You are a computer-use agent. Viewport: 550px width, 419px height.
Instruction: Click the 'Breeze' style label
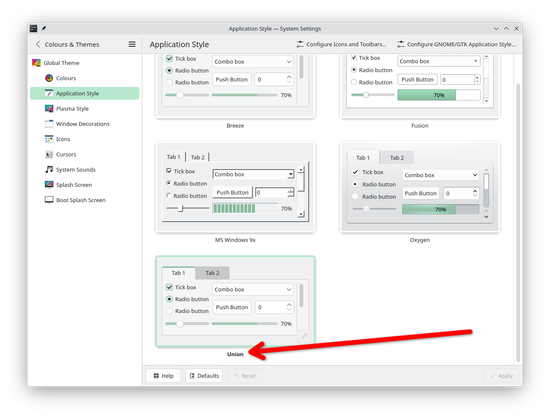pyautogui.click(x=235, y=126)
